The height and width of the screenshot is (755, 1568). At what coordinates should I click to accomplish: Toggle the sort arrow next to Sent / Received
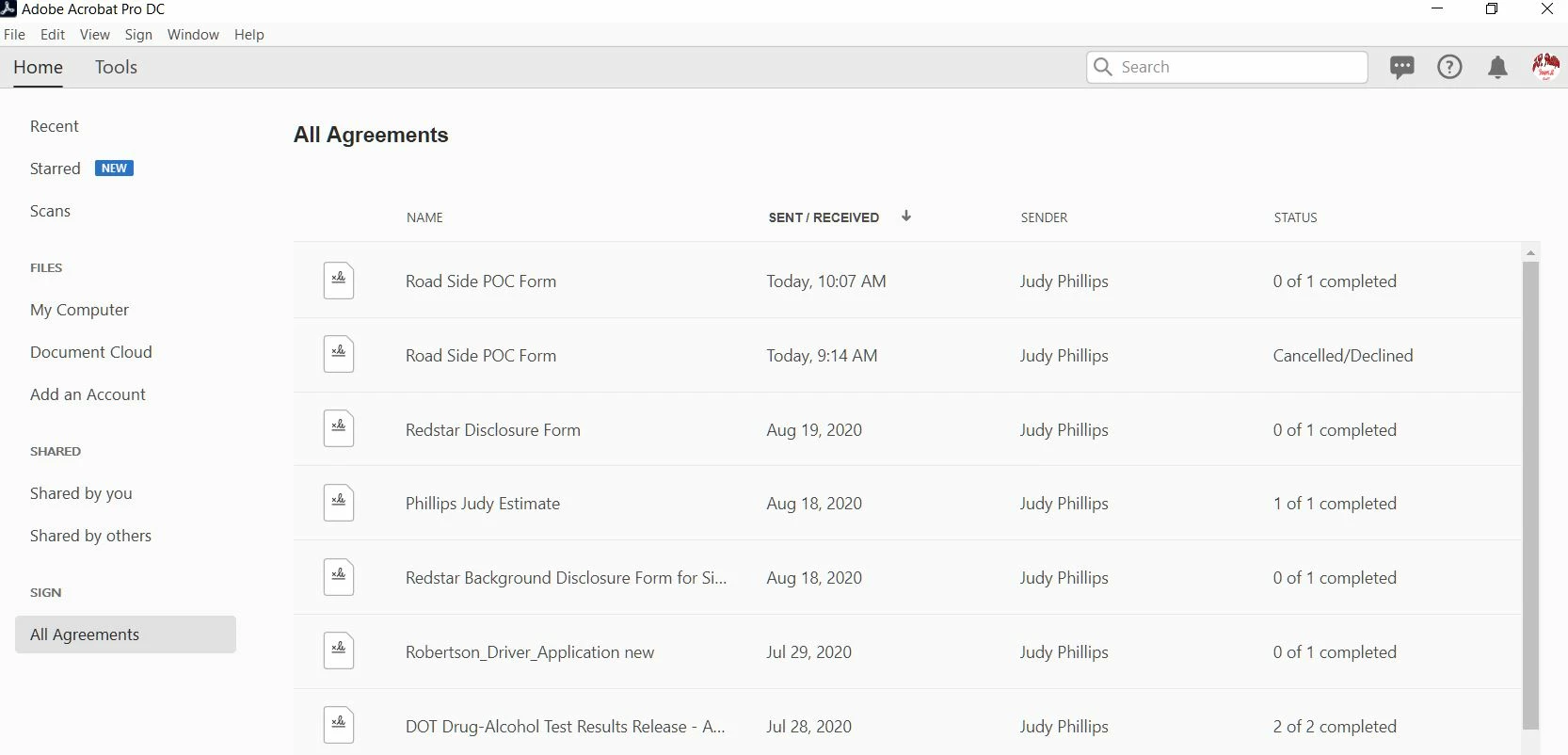click(906, 217)
